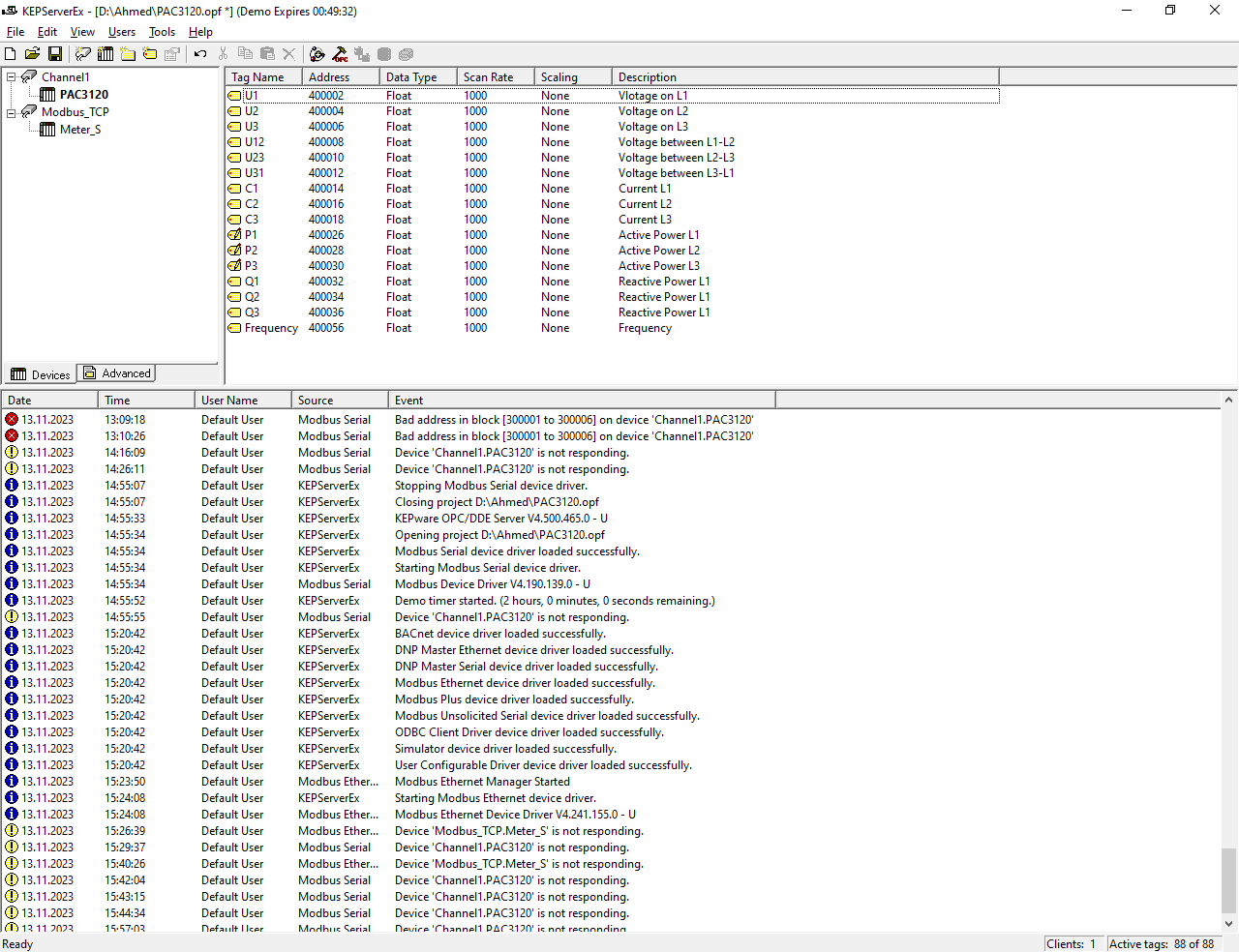The height and width of the screenshot is (952, 1239).
Task: Open the Tools menu
Action: click(x=162, y=32)
